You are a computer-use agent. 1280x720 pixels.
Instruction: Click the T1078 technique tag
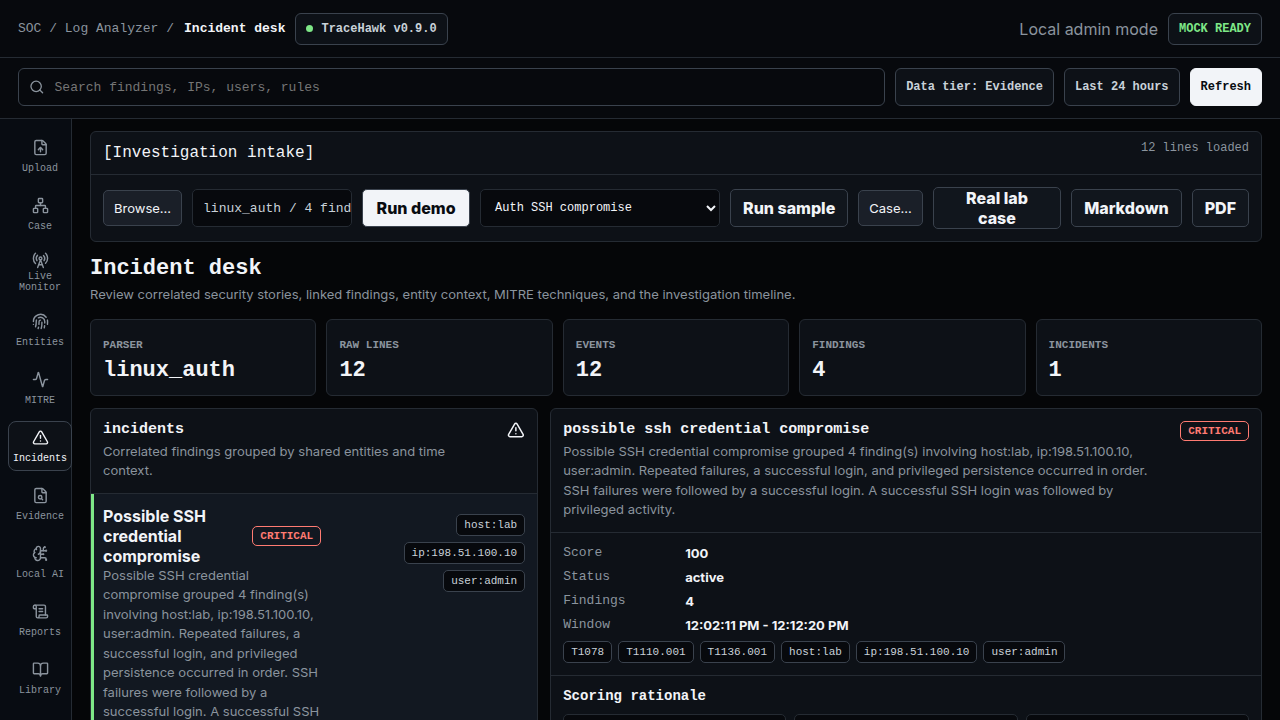[x=587, y=652]
